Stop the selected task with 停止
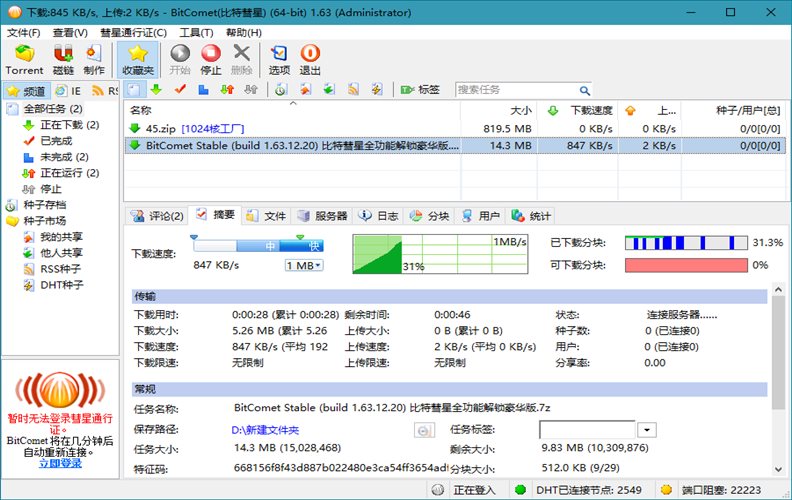This screenshot has height=500, width=792. pos(211,60)
